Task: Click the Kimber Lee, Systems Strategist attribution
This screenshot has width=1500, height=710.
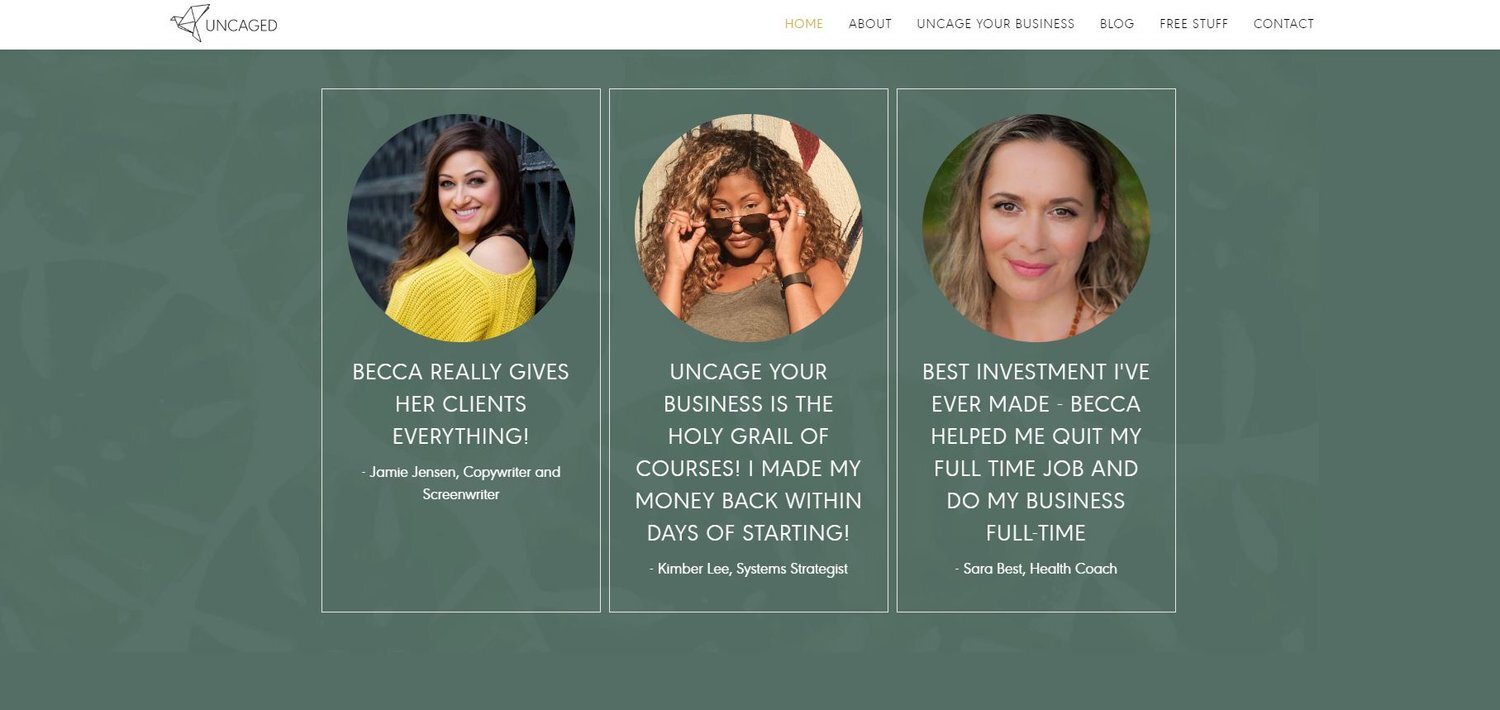Action: point(748,568)
